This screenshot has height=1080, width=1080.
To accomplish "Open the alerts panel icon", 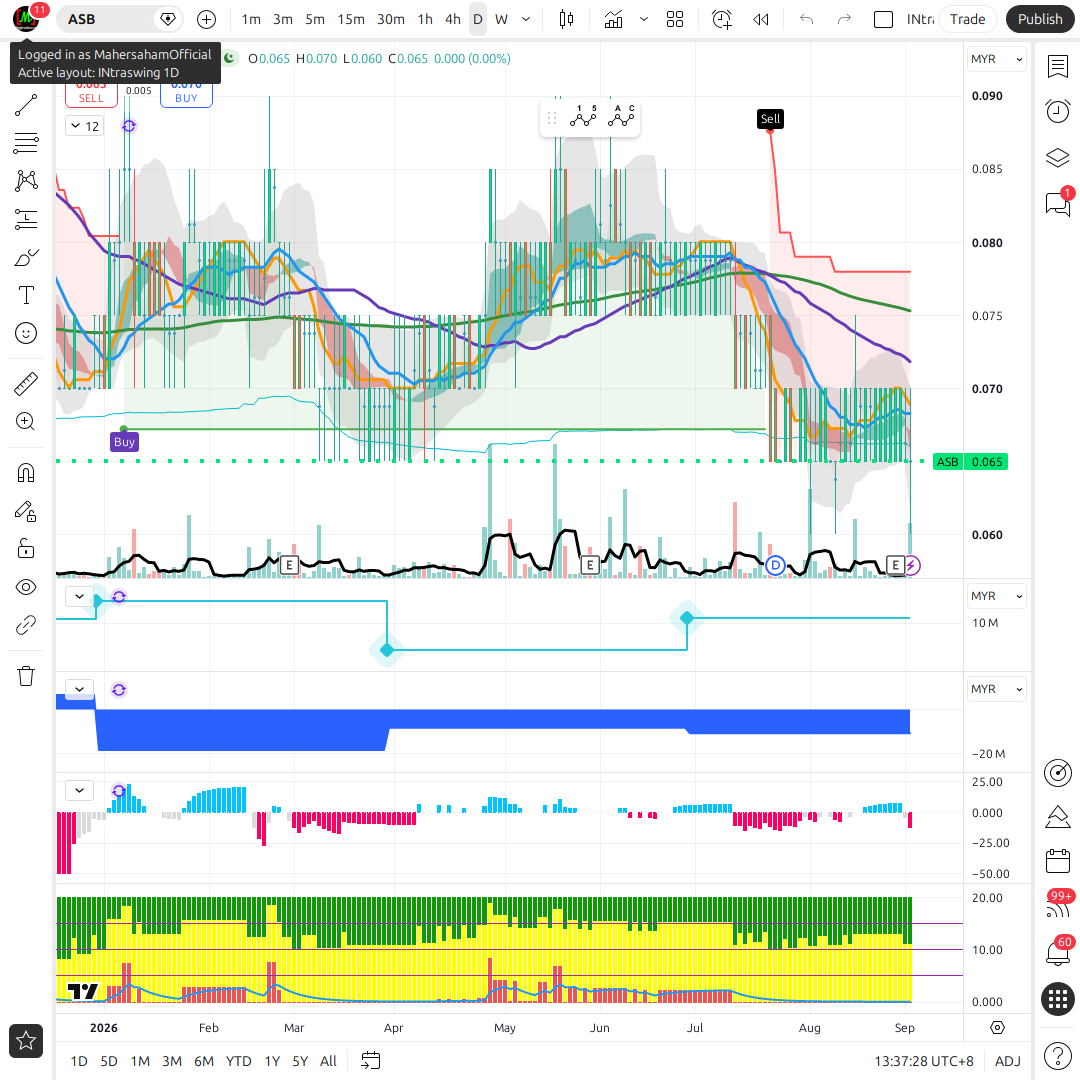I will tap(1058, 112).
